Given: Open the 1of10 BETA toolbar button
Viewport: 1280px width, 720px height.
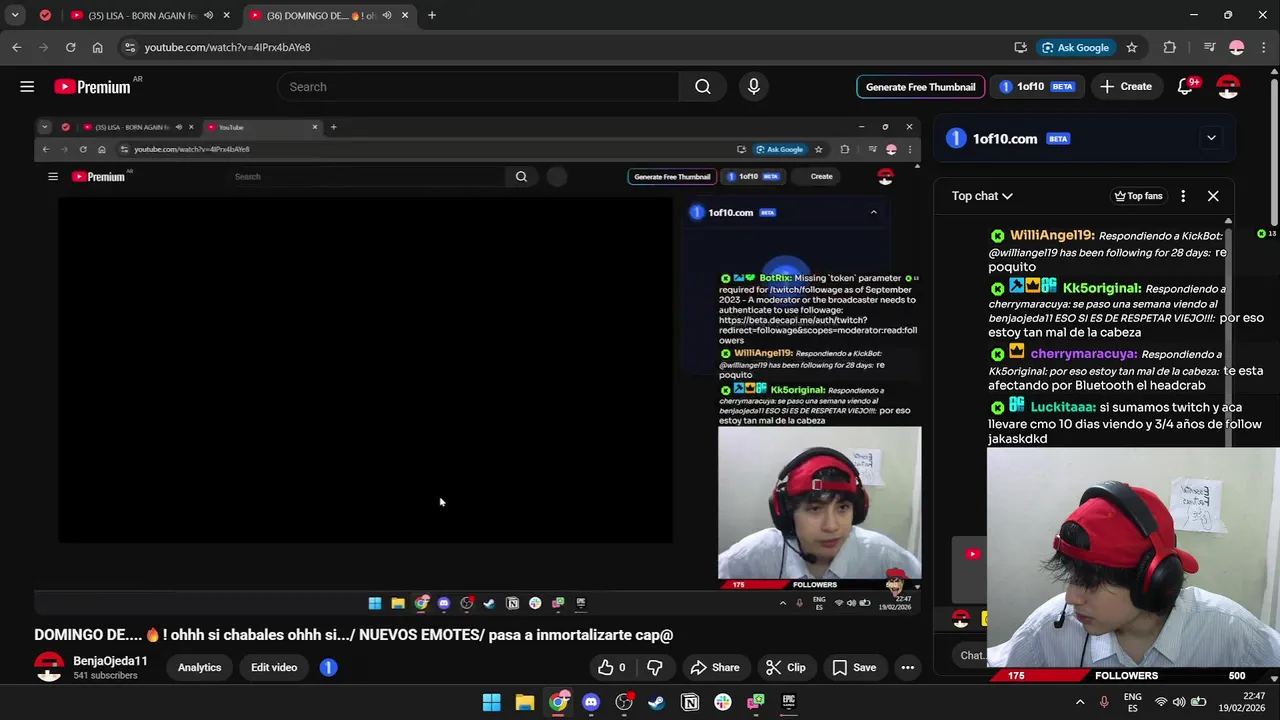Looking at the screenshot, I should (1037, 87).
